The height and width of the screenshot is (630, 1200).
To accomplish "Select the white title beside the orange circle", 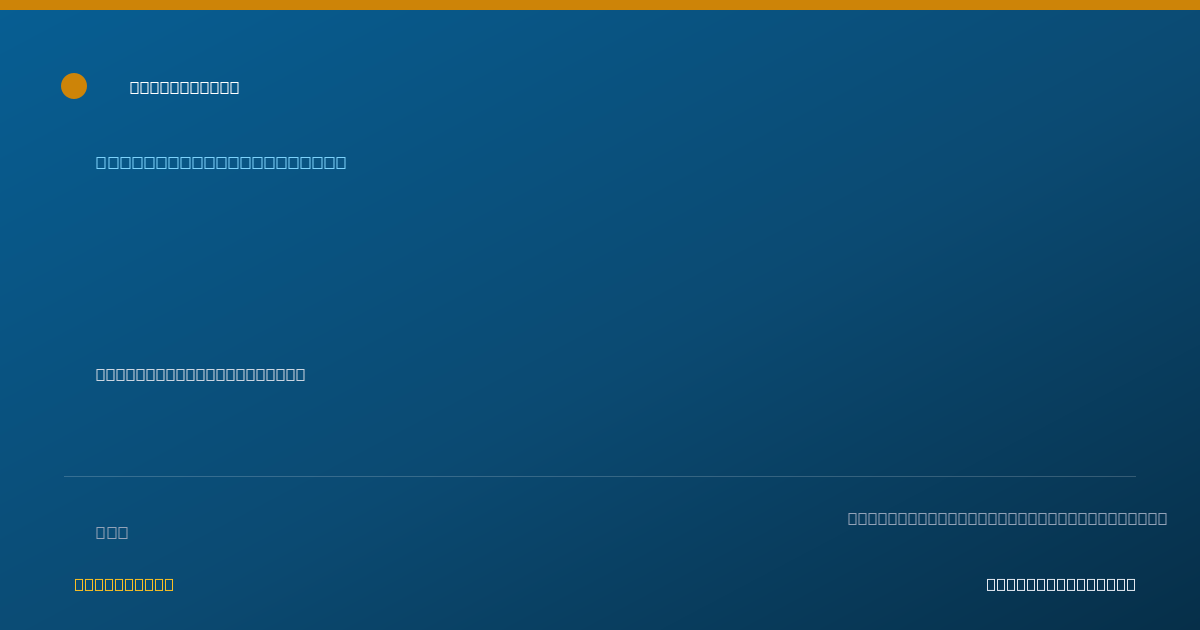I will click(185, 88).
